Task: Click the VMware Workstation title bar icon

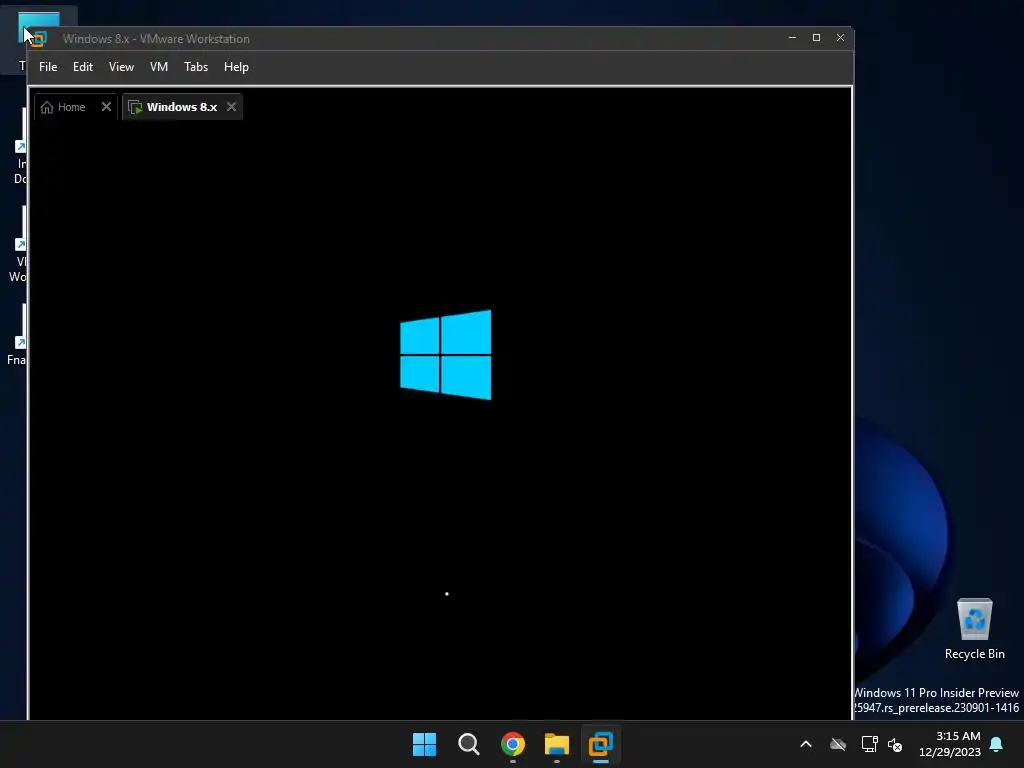Action: coord(39,39)
